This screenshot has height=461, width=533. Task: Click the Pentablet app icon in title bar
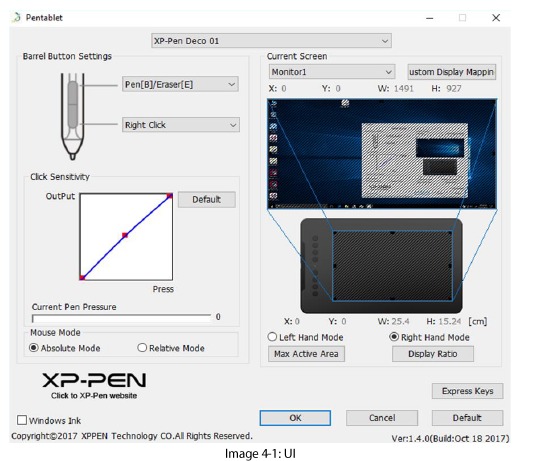pyautogui.click(x=16, y=17)
